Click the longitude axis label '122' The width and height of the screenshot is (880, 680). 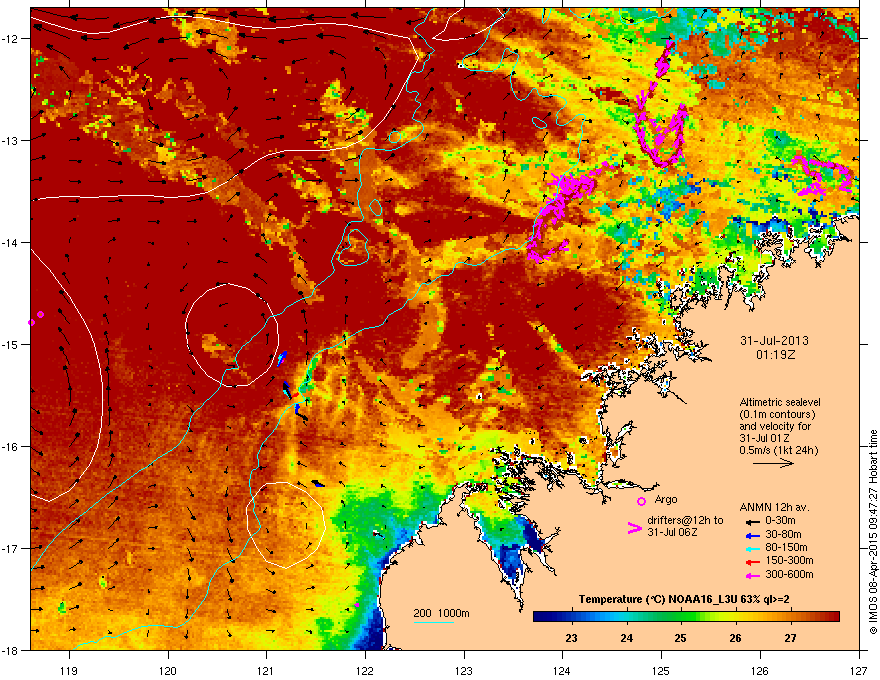(365, 670)
